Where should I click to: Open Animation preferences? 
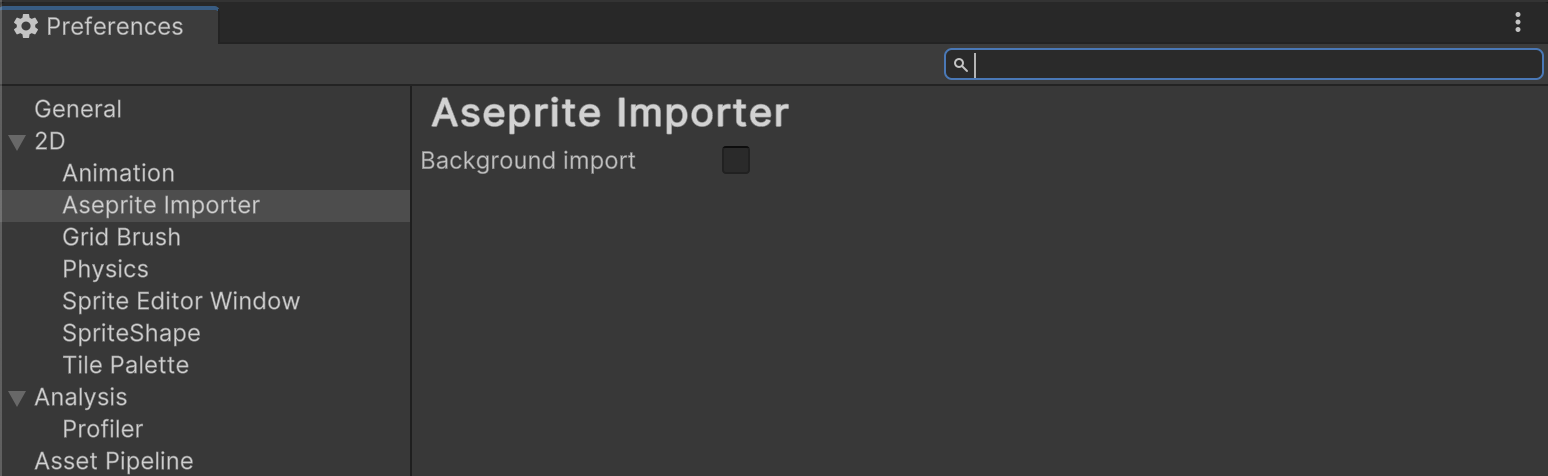click(x=118, y=173)
